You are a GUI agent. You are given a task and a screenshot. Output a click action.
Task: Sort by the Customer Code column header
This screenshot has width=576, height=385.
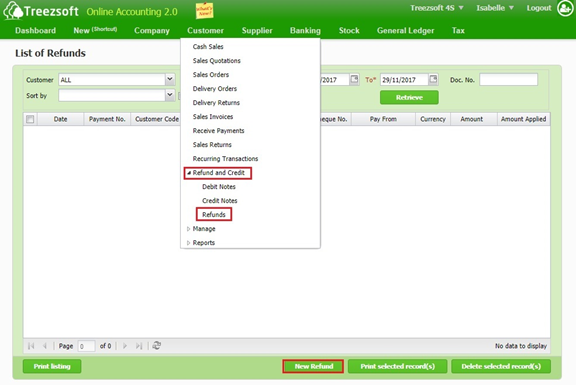156,119
